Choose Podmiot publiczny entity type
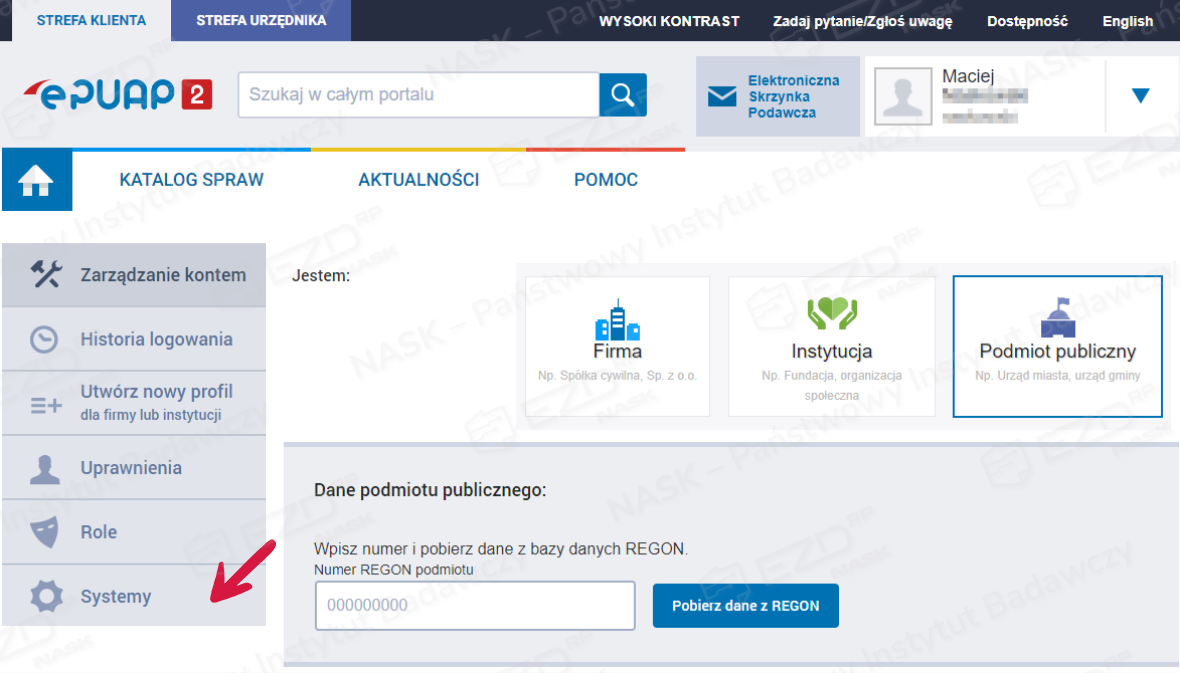Viewport: 1180px width, 673px height. pyautogui.click(x=1057, y=346)
